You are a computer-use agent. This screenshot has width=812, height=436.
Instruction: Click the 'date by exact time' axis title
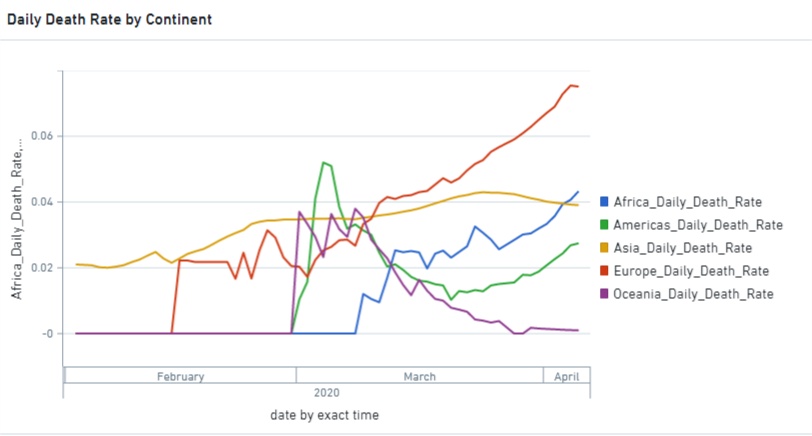pos(324,415)
